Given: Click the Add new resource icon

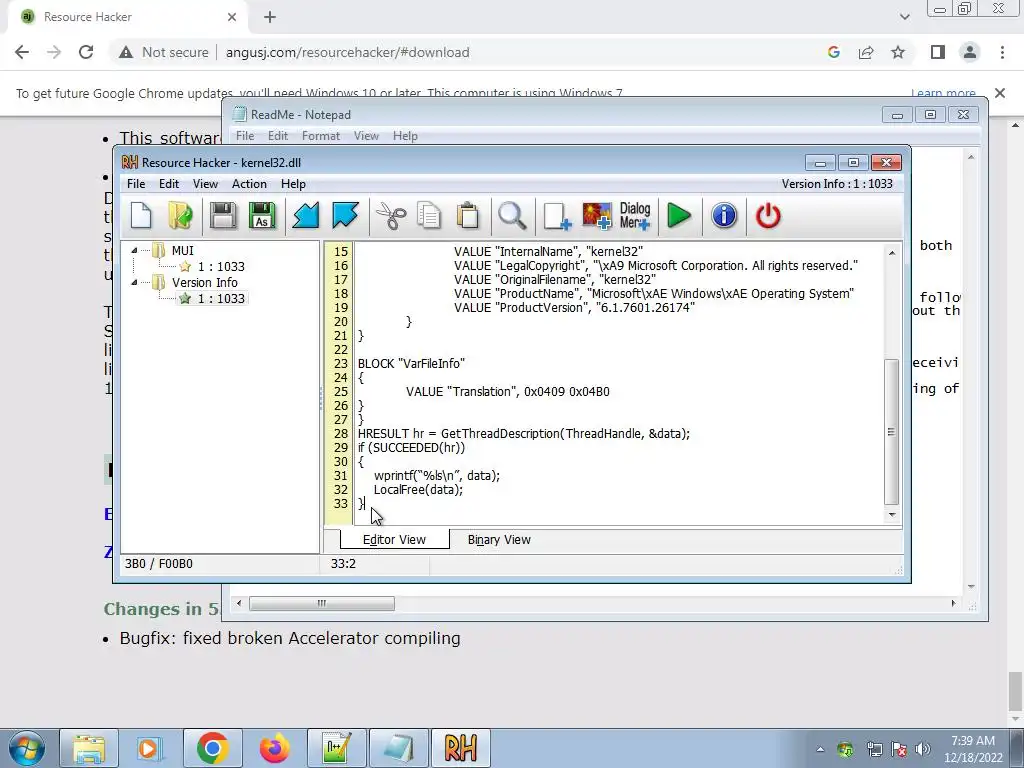Looking at the screenshot, I should coord(557,216).
